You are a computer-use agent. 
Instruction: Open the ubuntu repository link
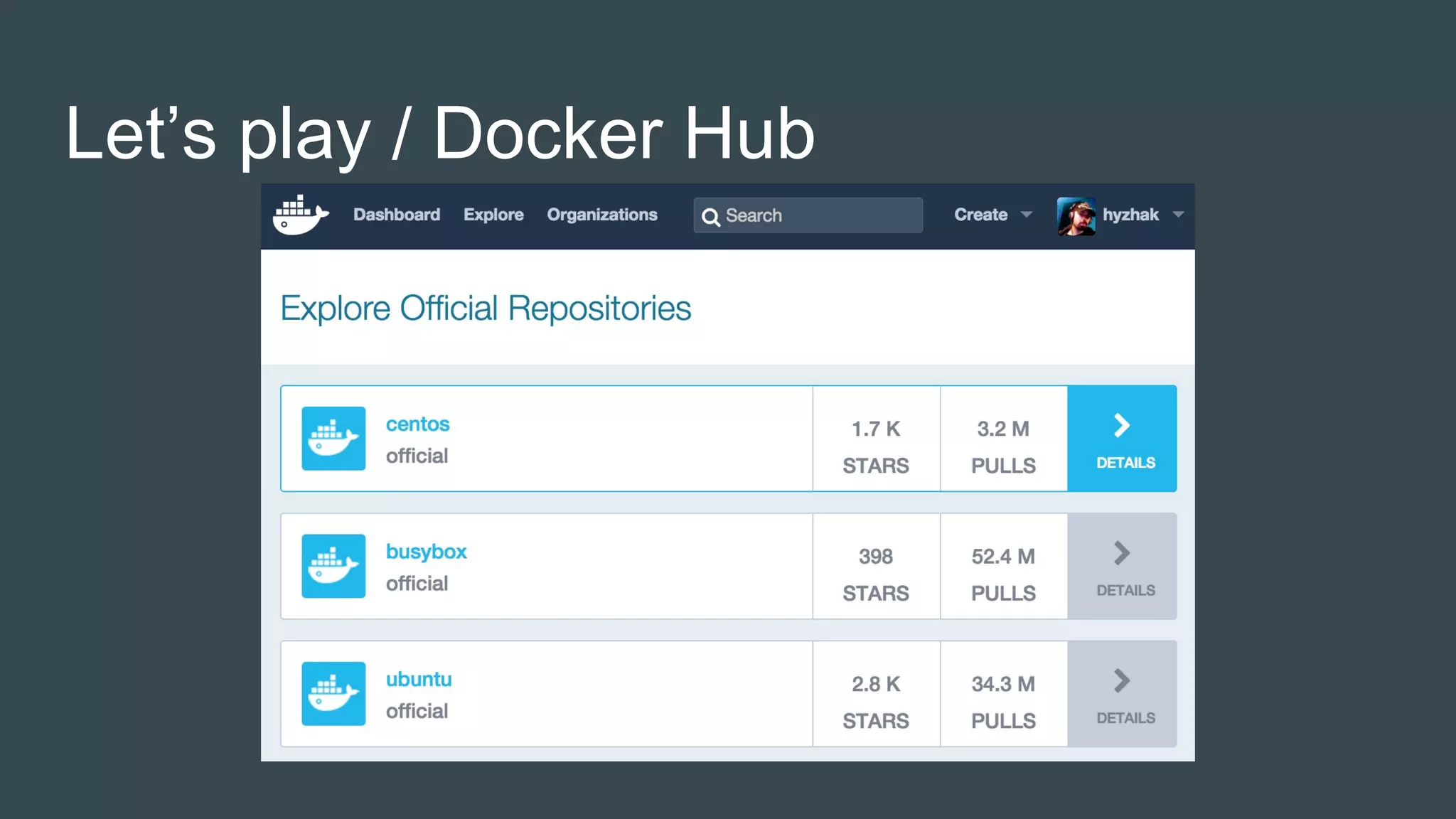click(419, 680)
